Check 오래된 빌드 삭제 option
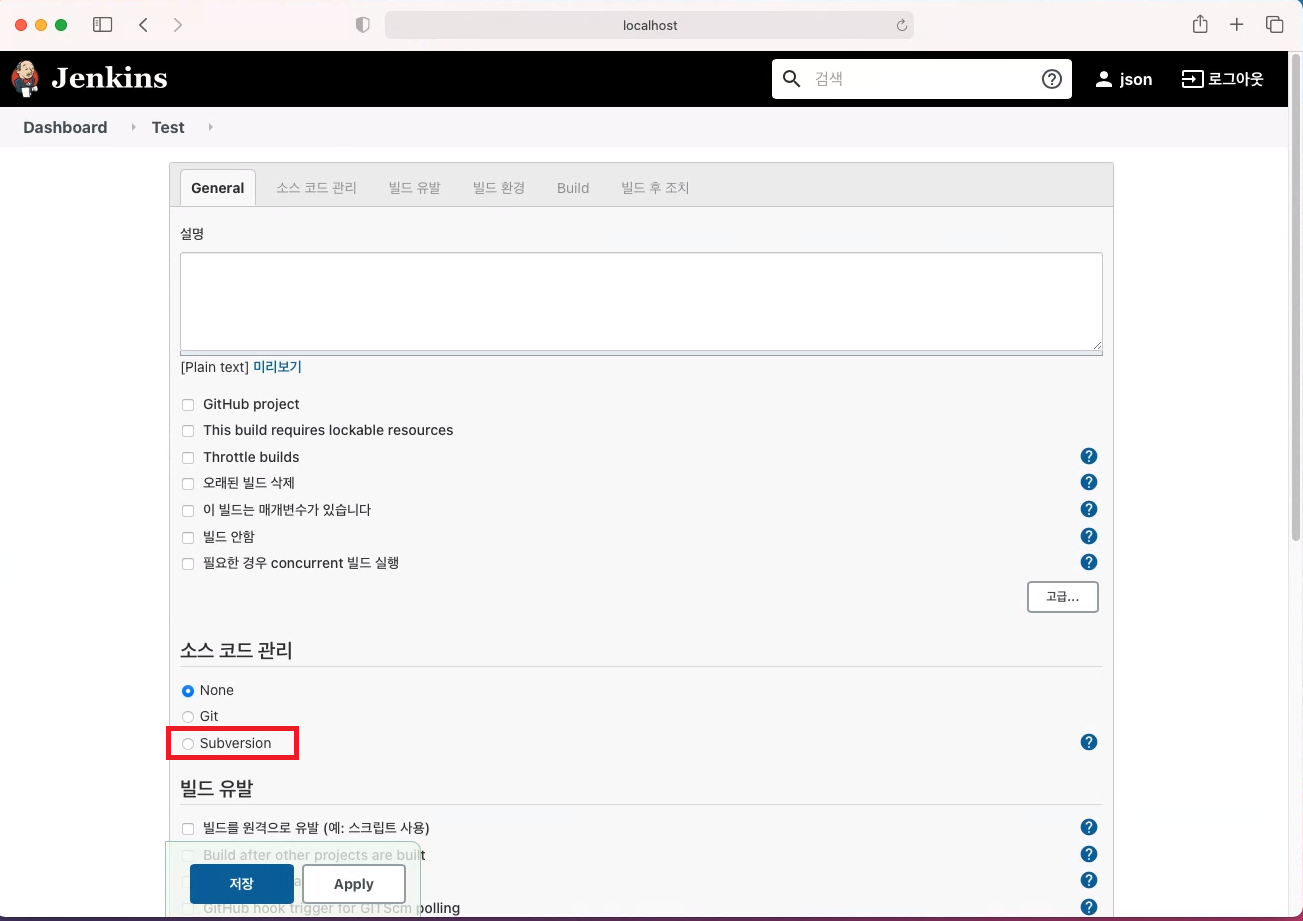 [x=188, y=484]
